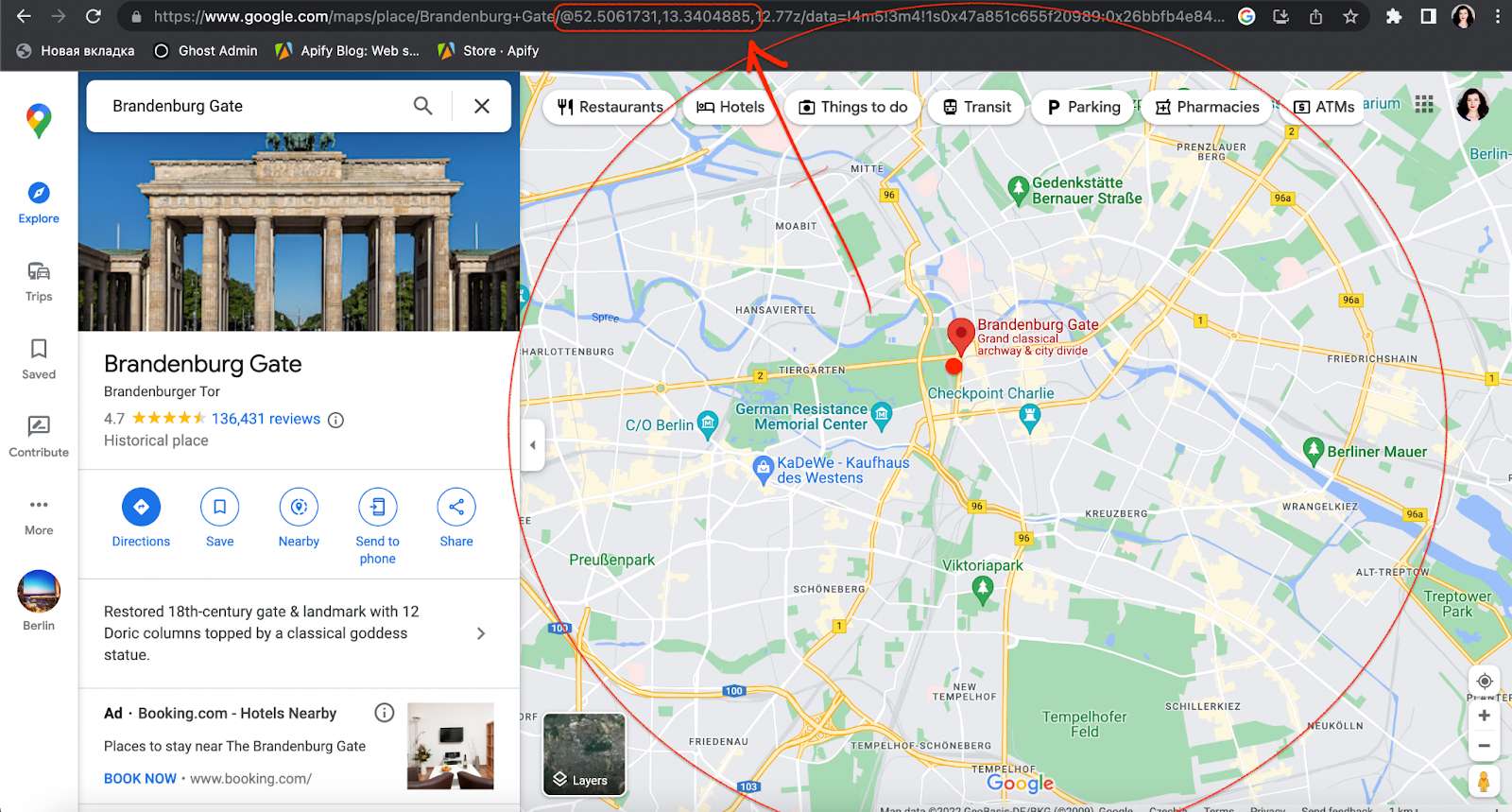Click the browser address bar URL
Screen dimensions: 1512x812
[x=689, y=16]
